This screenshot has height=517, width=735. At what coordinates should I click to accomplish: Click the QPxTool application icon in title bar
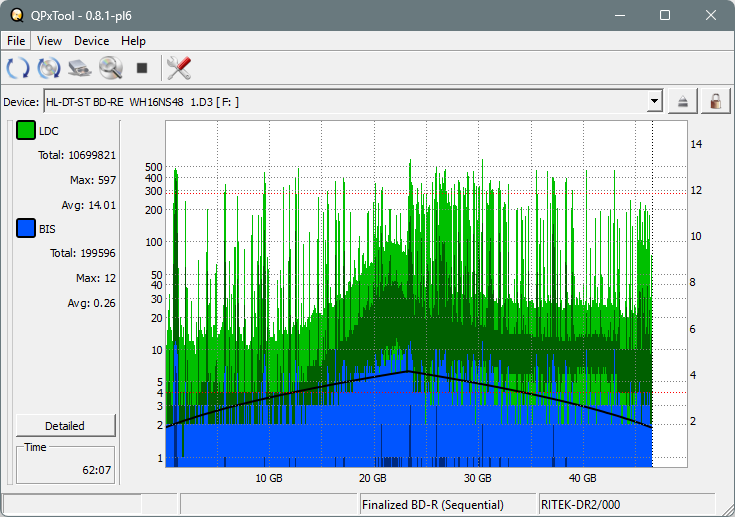(x=16, y=15)
